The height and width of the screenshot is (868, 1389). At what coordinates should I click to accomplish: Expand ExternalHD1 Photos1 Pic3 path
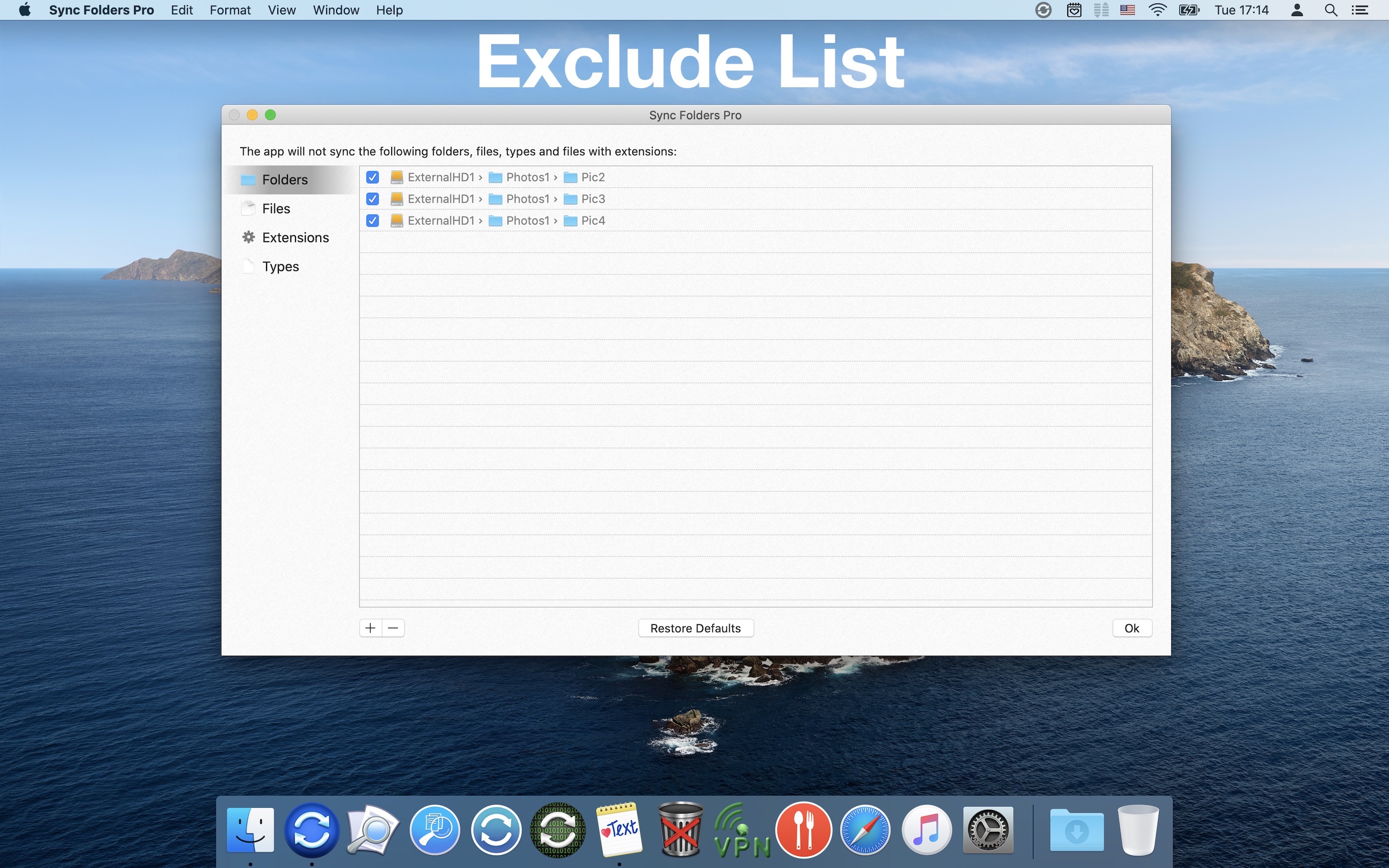(x=498, y=199)
